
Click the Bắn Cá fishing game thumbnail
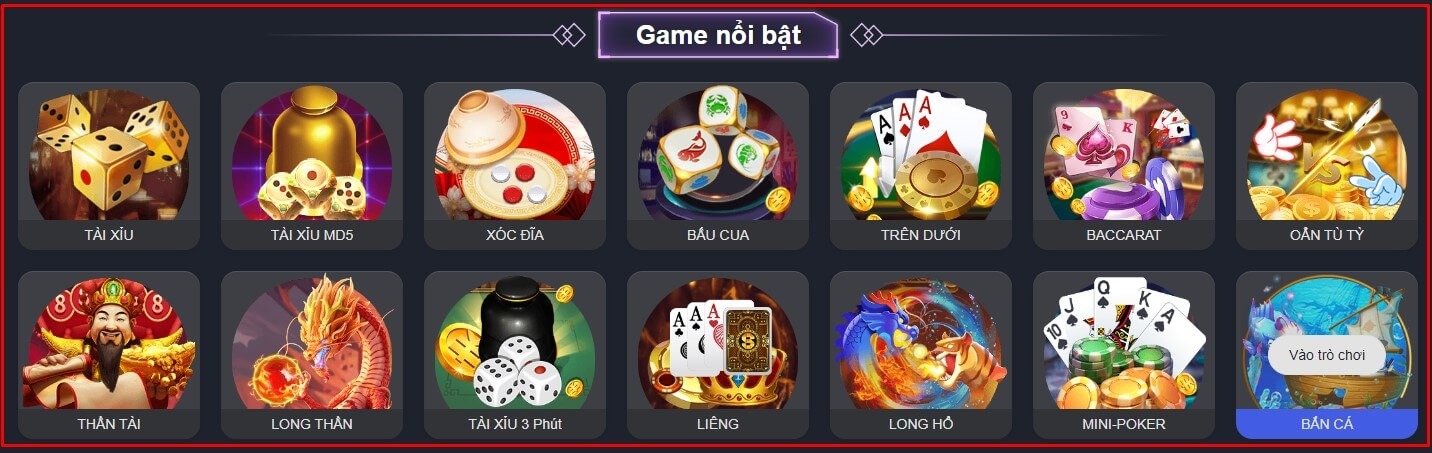pos(1327,340)
